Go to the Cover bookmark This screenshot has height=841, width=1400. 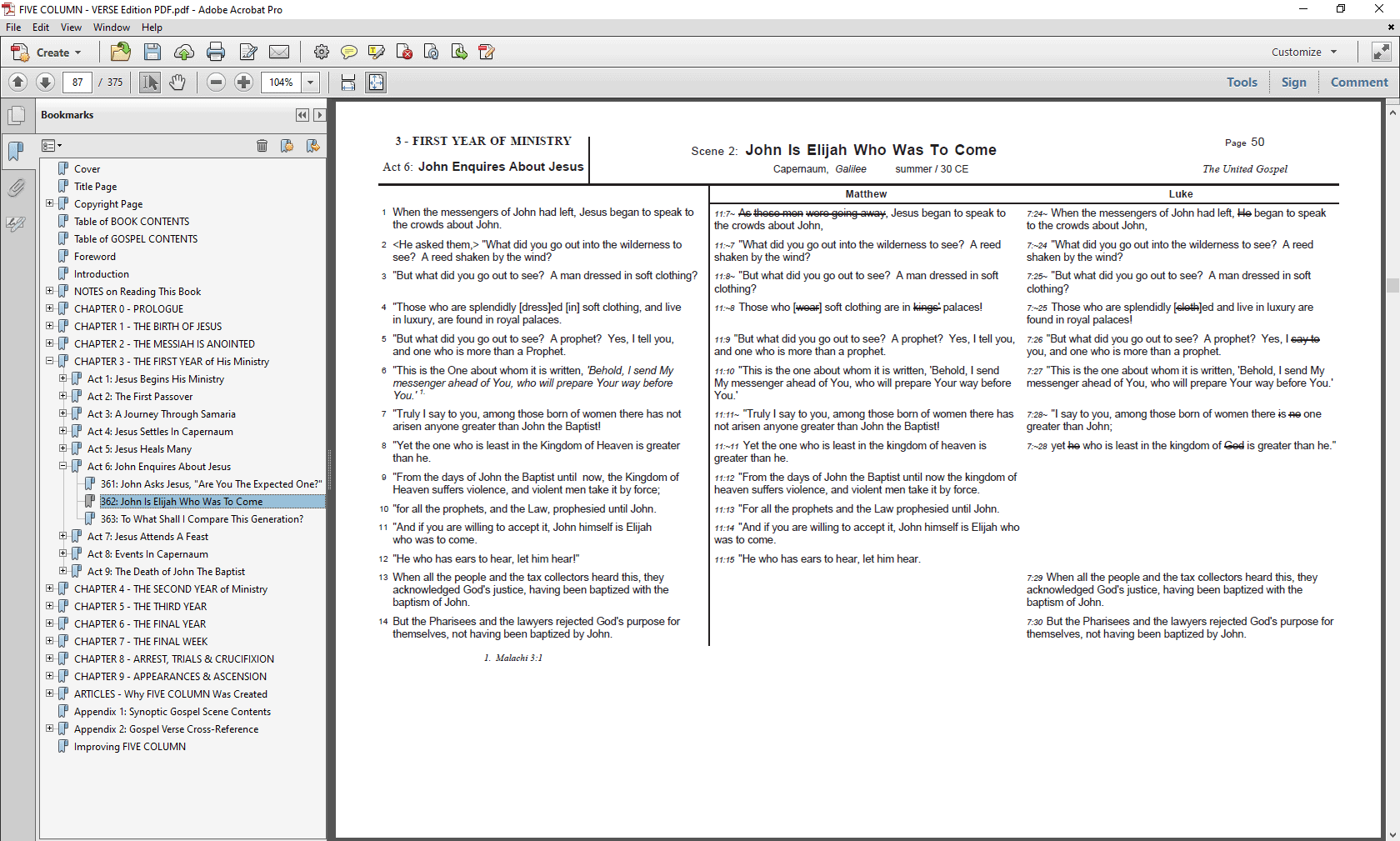point(87,168)
